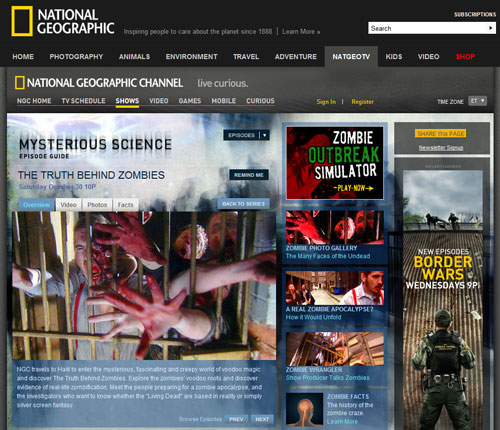Image resolution: width=500 pixels, height=430 pixels.
Task: Select the NatGeoTV tab
Action: coord(351,57)
